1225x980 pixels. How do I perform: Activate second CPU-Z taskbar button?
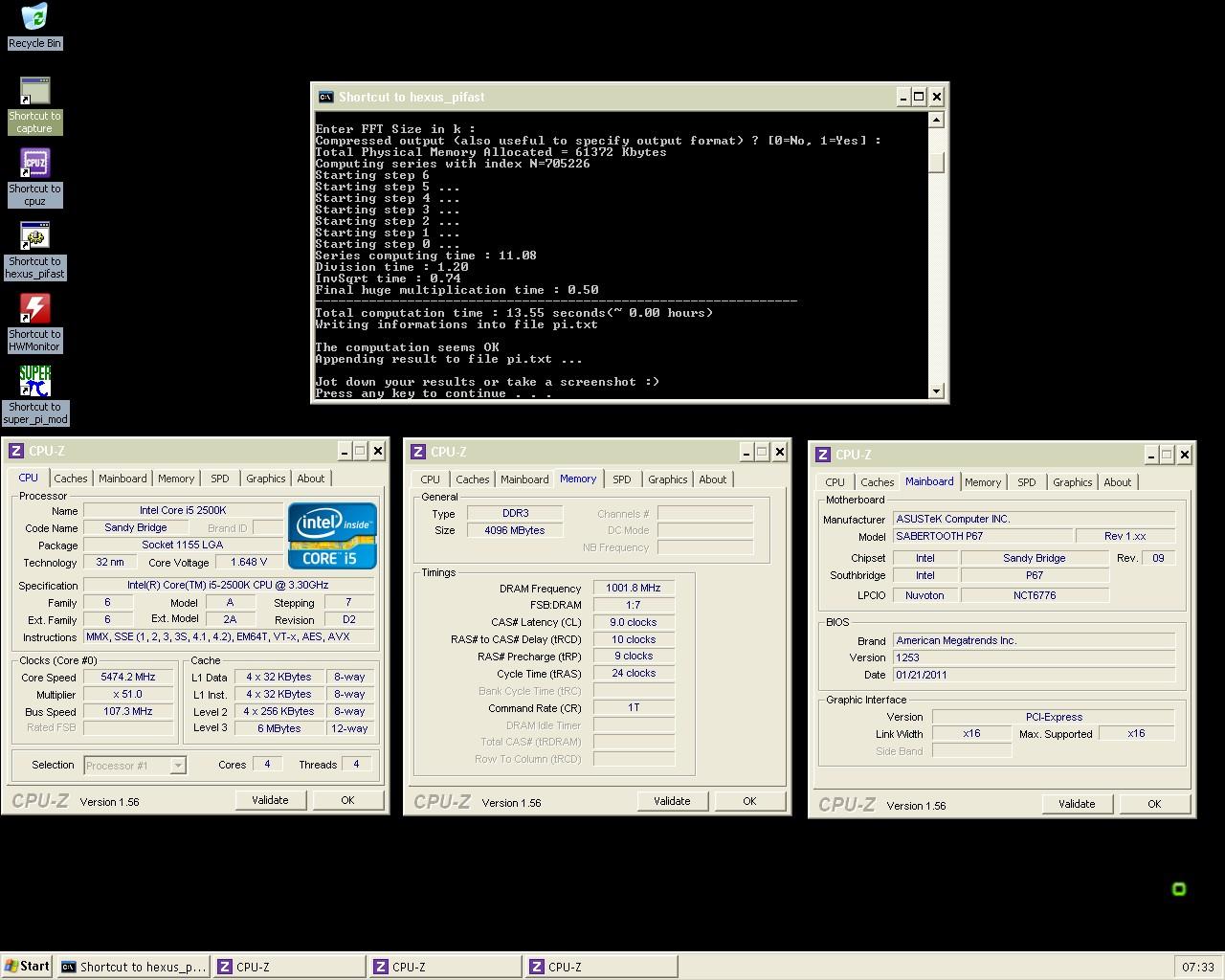coord(446,967)
